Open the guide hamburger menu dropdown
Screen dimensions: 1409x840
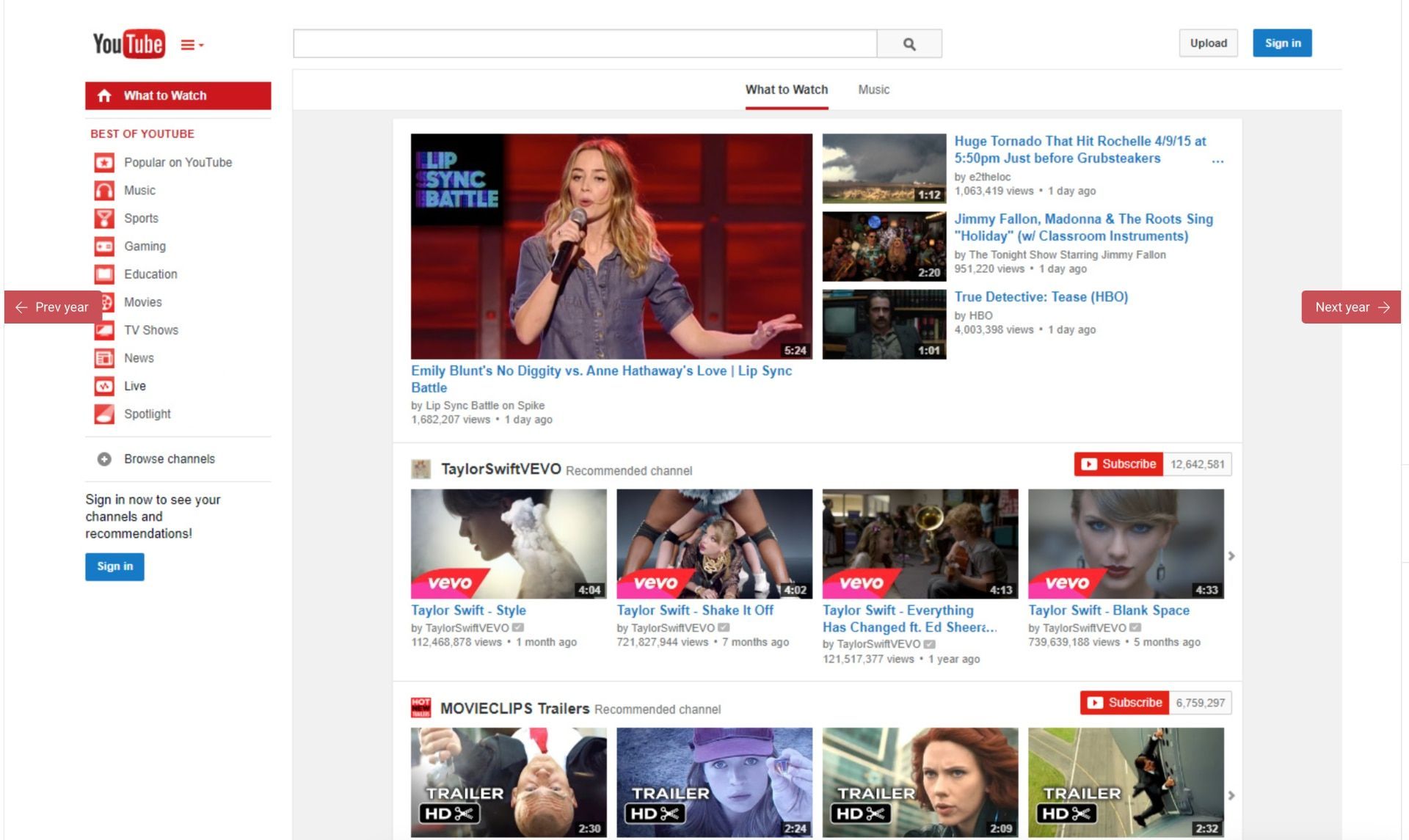192,45
